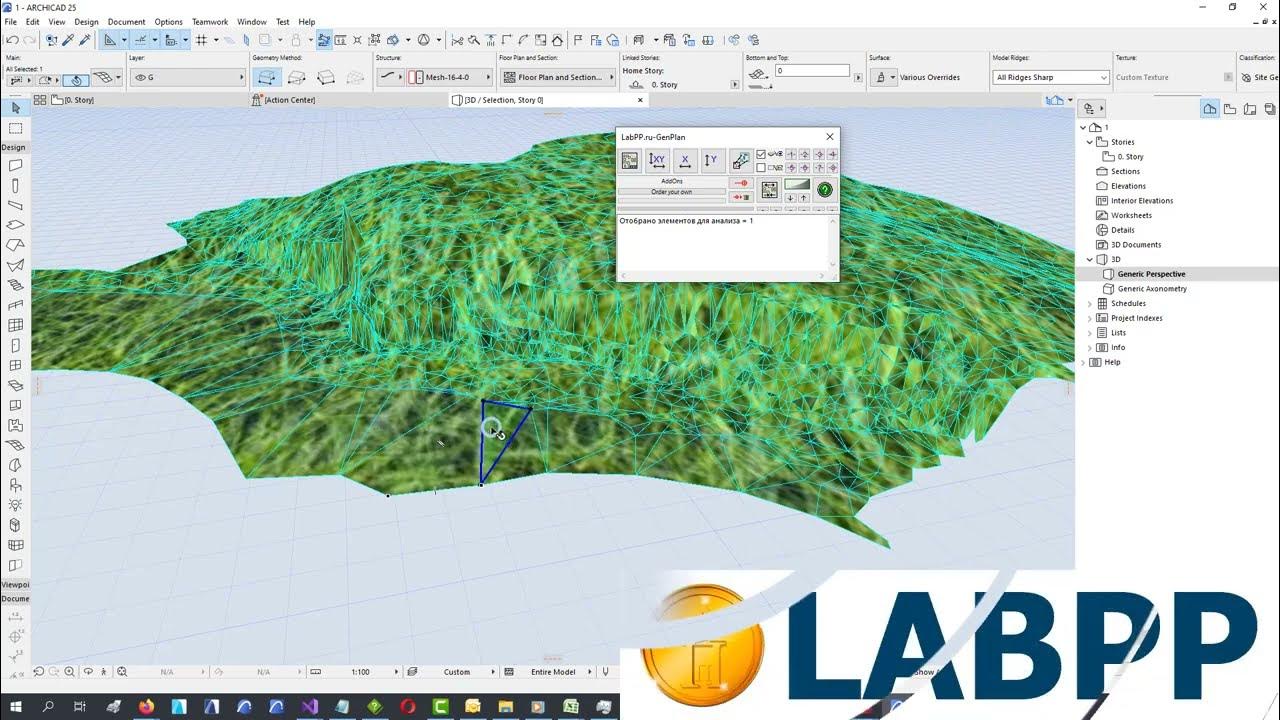This screenshot has height=720, width=1280.
Task: Select Generic Axonometry in Navigator
Action: [1152, 288]
